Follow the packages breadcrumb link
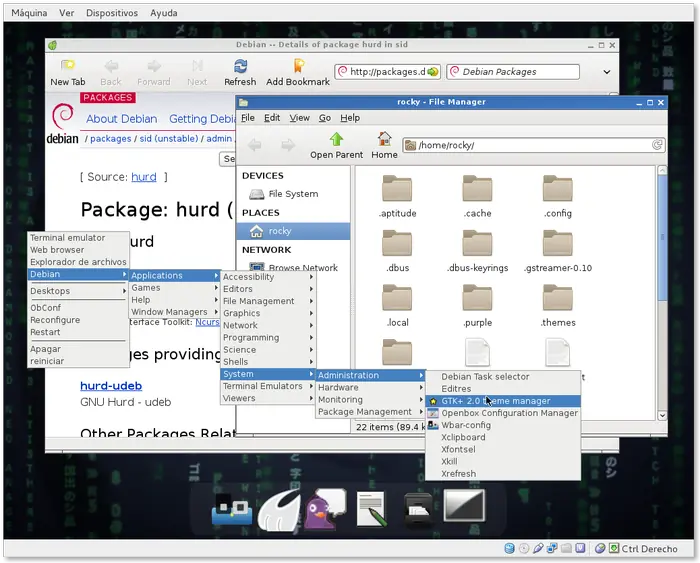The width and height of the screenshot is (700, 563). [111, 138]
